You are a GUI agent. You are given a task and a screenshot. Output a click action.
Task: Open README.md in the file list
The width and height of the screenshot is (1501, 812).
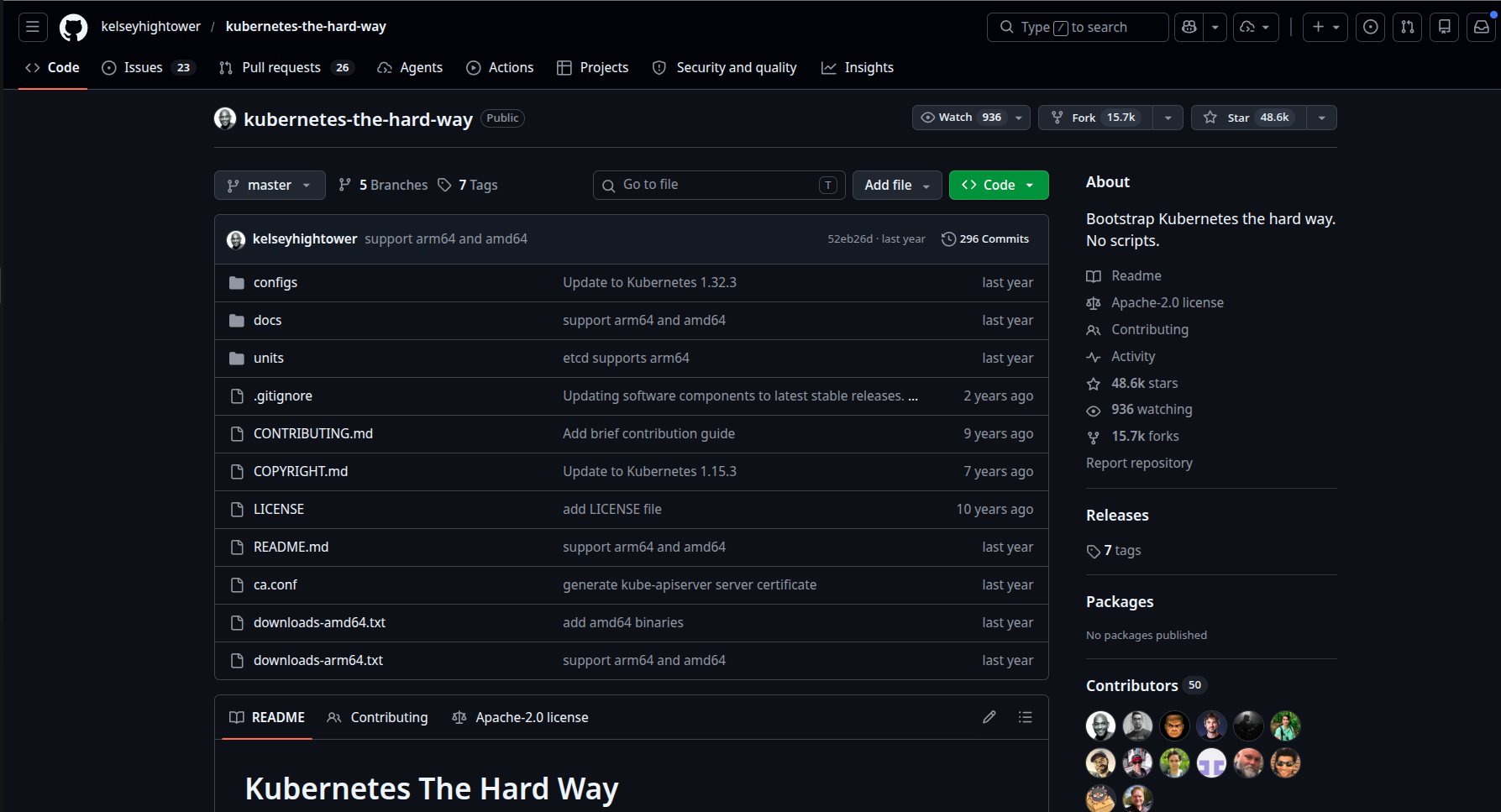[x=291, y=547]
